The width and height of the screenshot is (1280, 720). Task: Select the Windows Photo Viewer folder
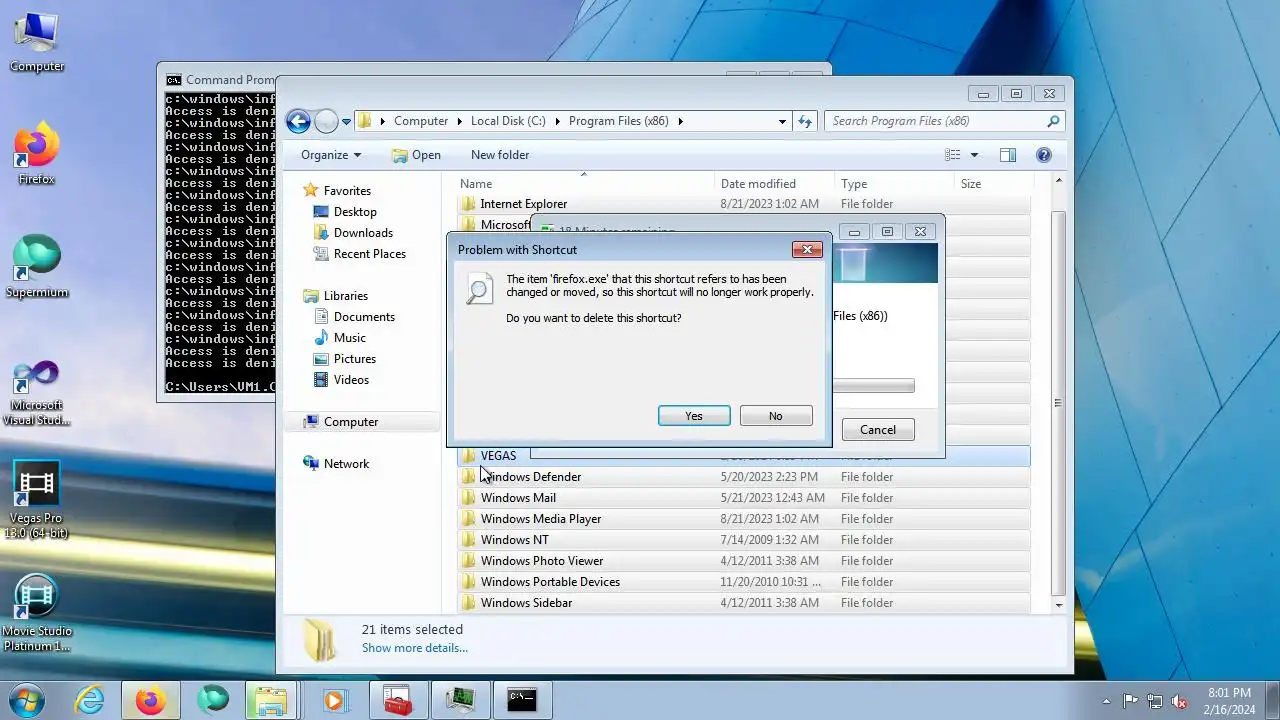click(x=744, y=561)
